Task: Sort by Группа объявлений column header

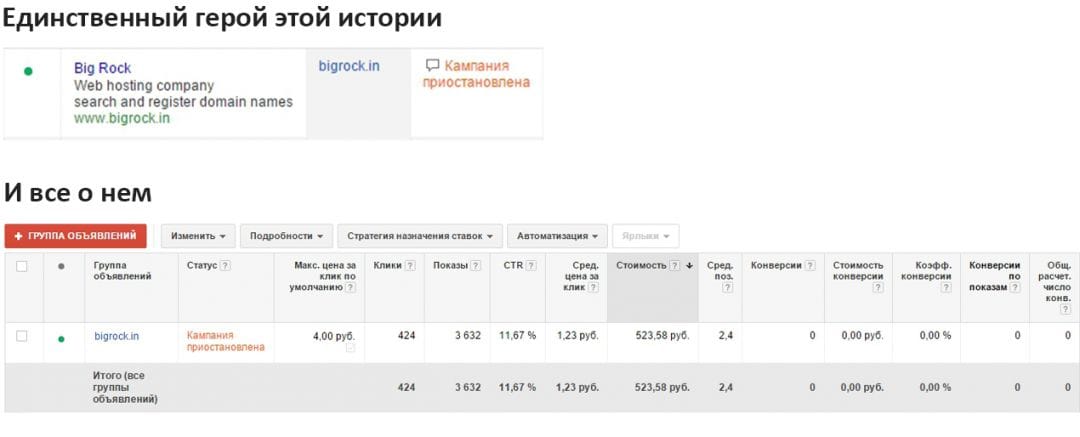Action: click(122, 270)
